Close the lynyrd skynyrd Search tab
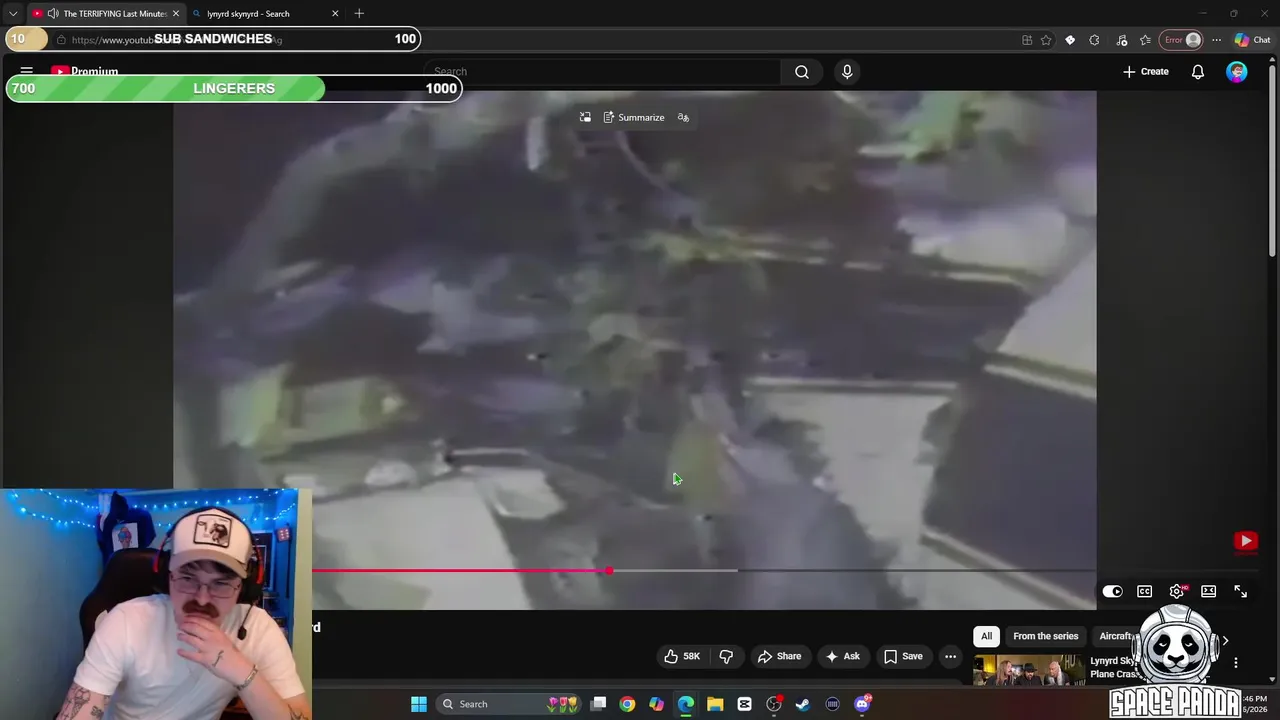 click(335, 13)
